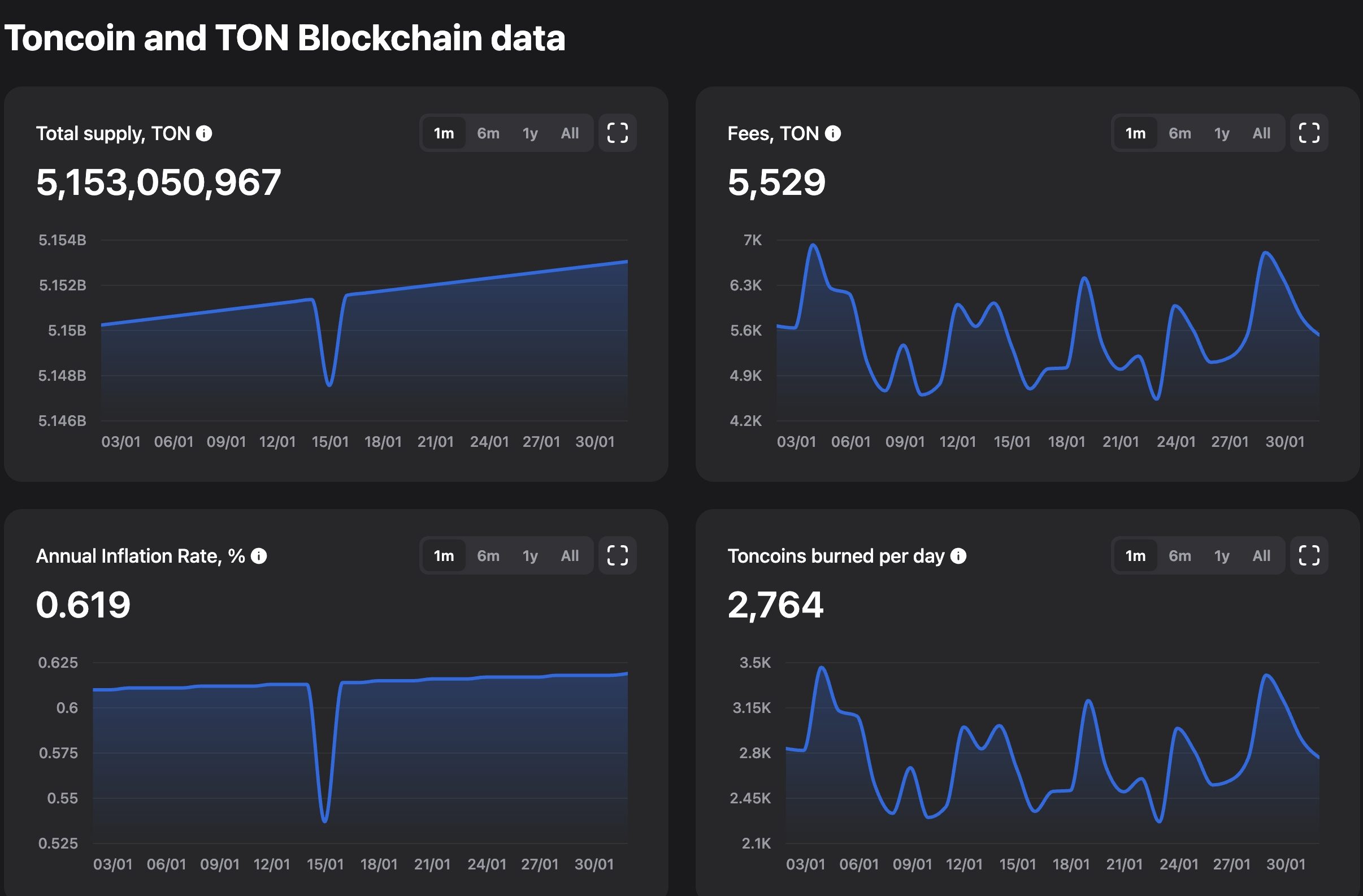Click the 2.1K axis label on burned chart
This screenshot has width=1363, height=896.
(757, 843)
